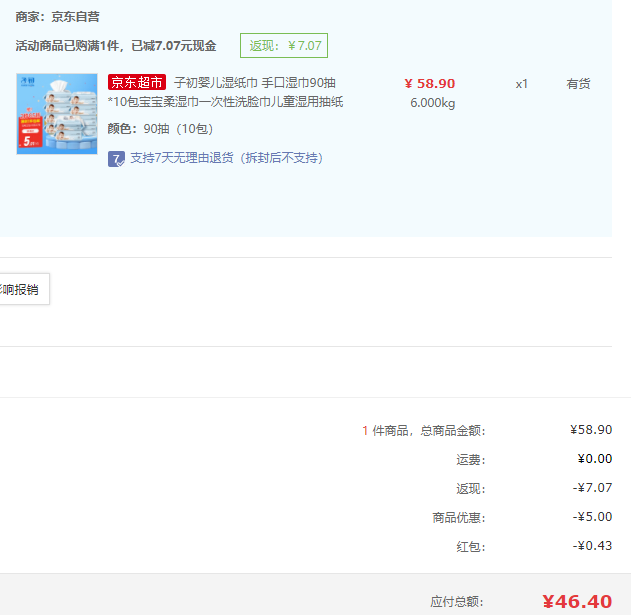Viewport: 631px width, 615px height.
Task: Click the 运费 label
Action: tap(471, 460)
